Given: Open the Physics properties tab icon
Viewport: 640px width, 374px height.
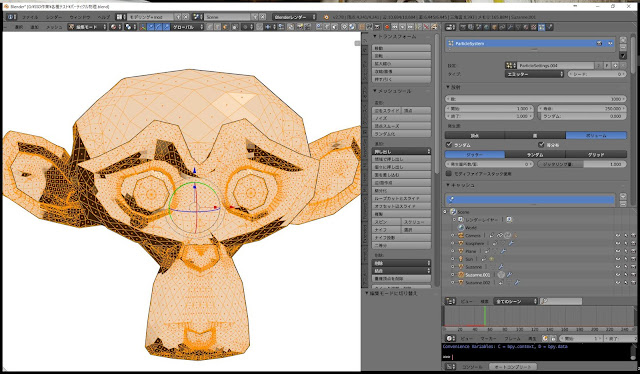Looking at the screenshot, I should 549,27.
